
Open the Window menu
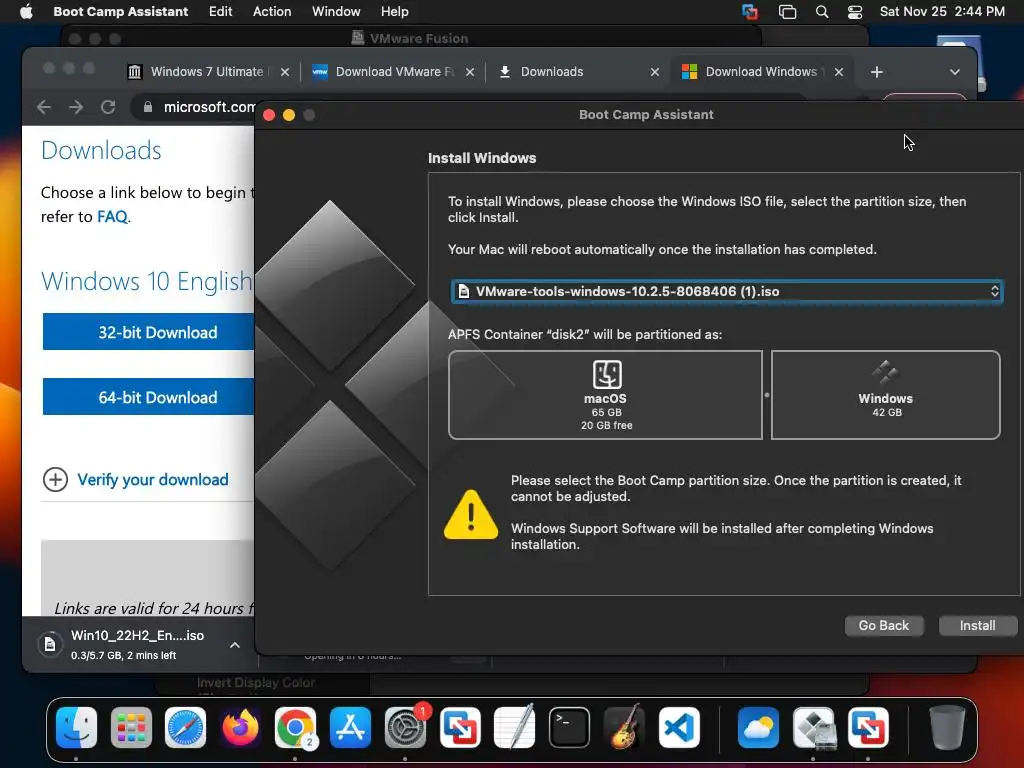(336, 12)
